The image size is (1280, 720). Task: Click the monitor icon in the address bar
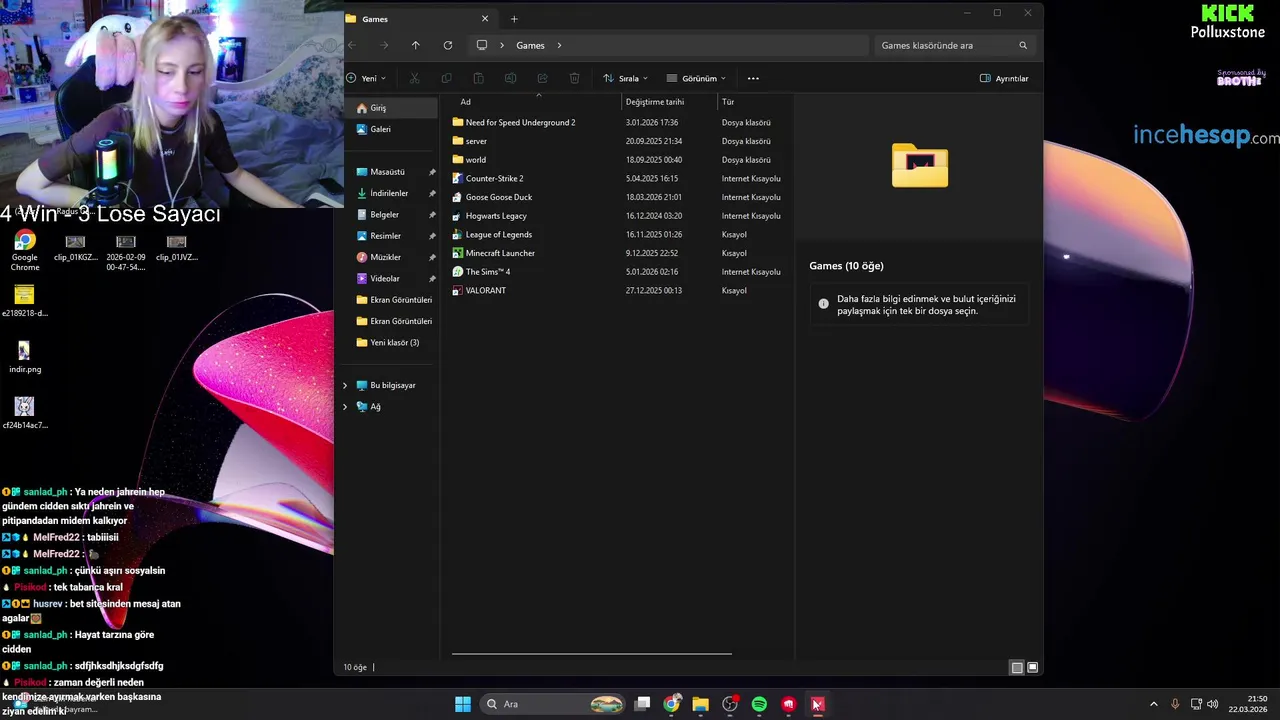[482, 45]
